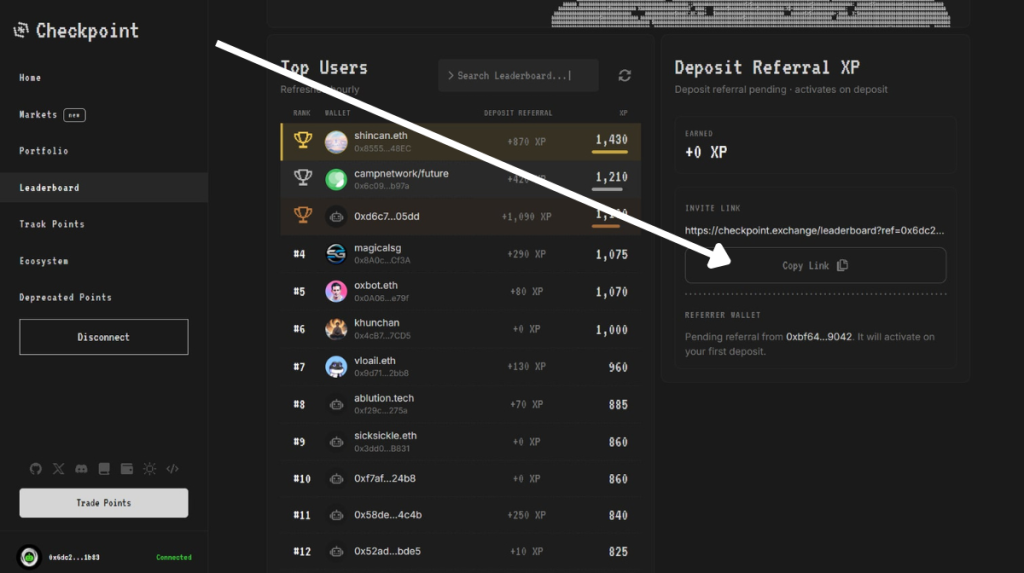Screen dimensions: 1024x573
Task: Open the Markets menu item
Action: click(38, 114)
